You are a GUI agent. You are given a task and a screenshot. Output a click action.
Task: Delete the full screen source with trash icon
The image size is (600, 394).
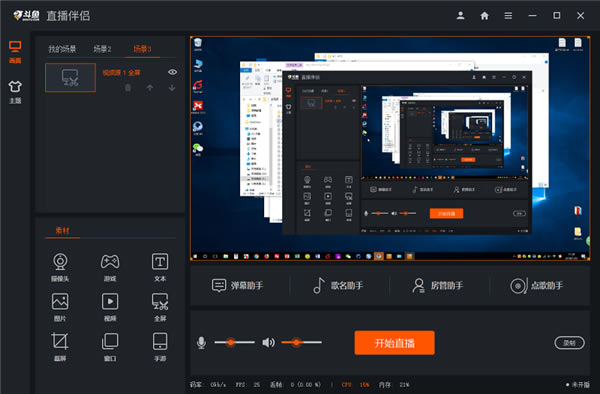tap(128, 88)
